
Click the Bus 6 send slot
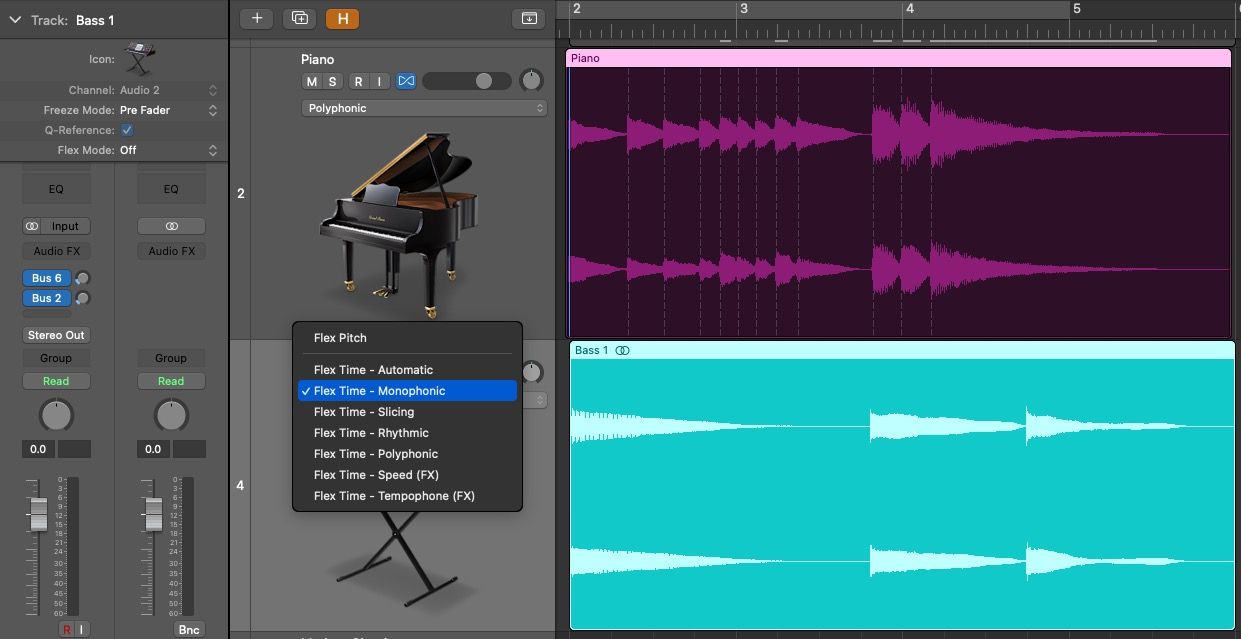point(46,278)
